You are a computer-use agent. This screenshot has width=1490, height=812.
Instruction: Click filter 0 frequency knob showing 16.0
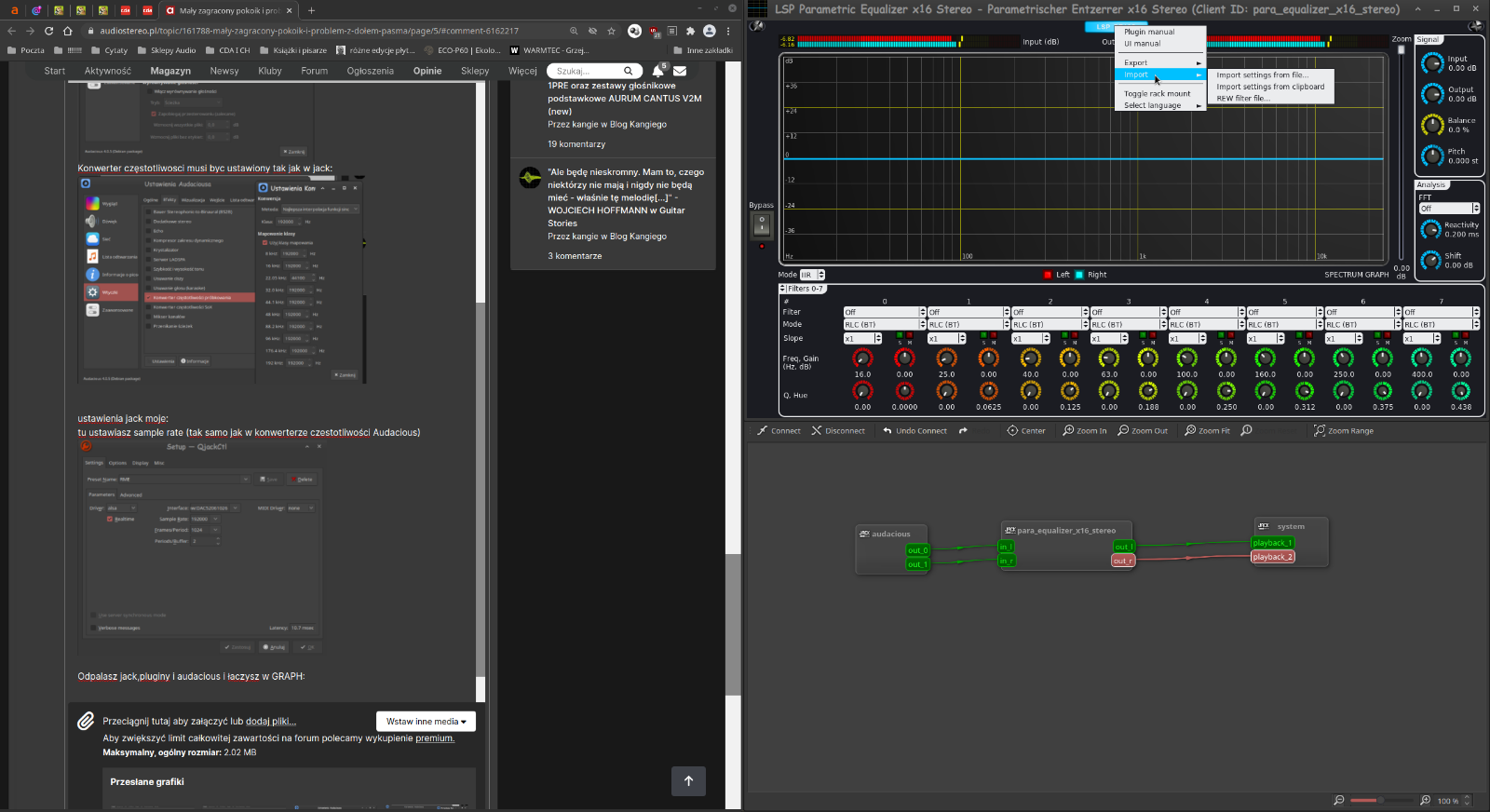point(863,359)
